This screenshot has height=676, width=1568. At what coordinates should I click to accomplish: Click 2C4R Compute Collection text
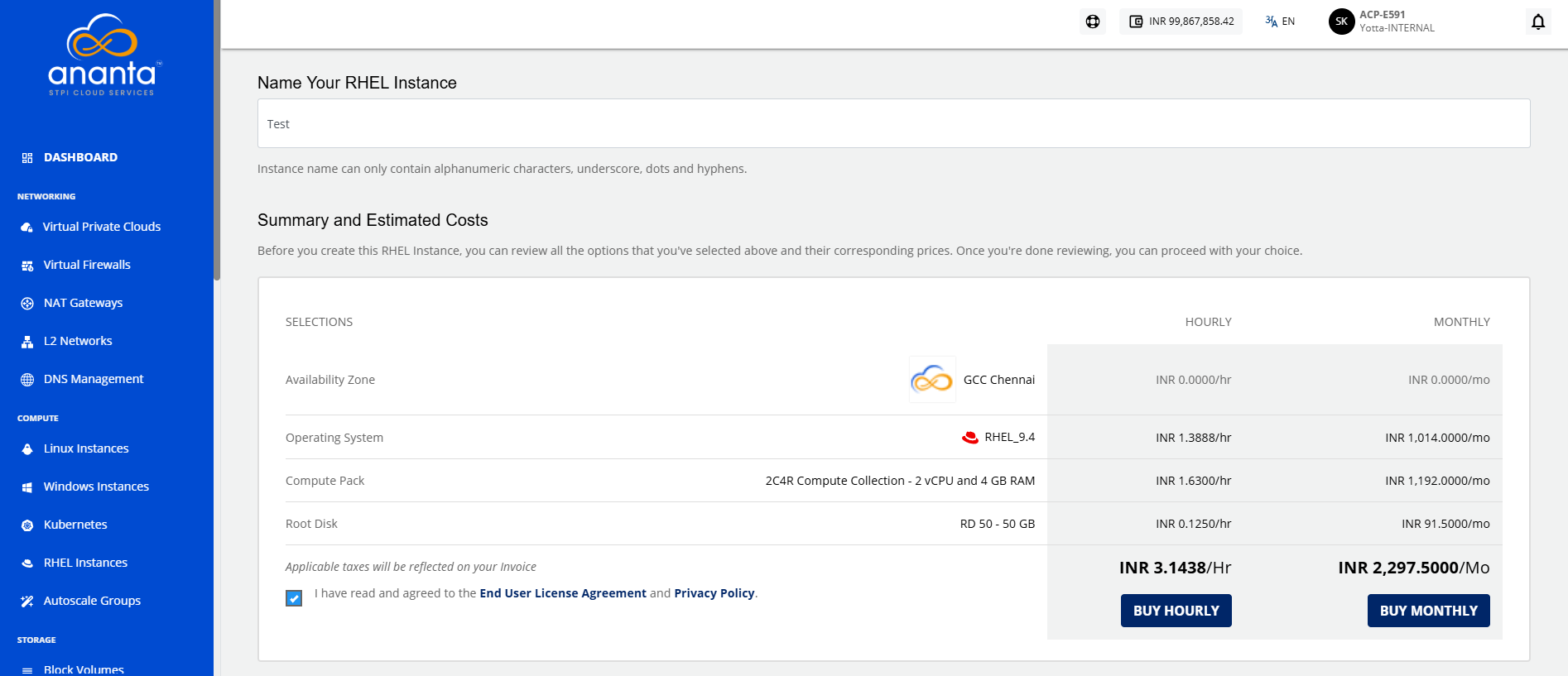tap(900, 481)
